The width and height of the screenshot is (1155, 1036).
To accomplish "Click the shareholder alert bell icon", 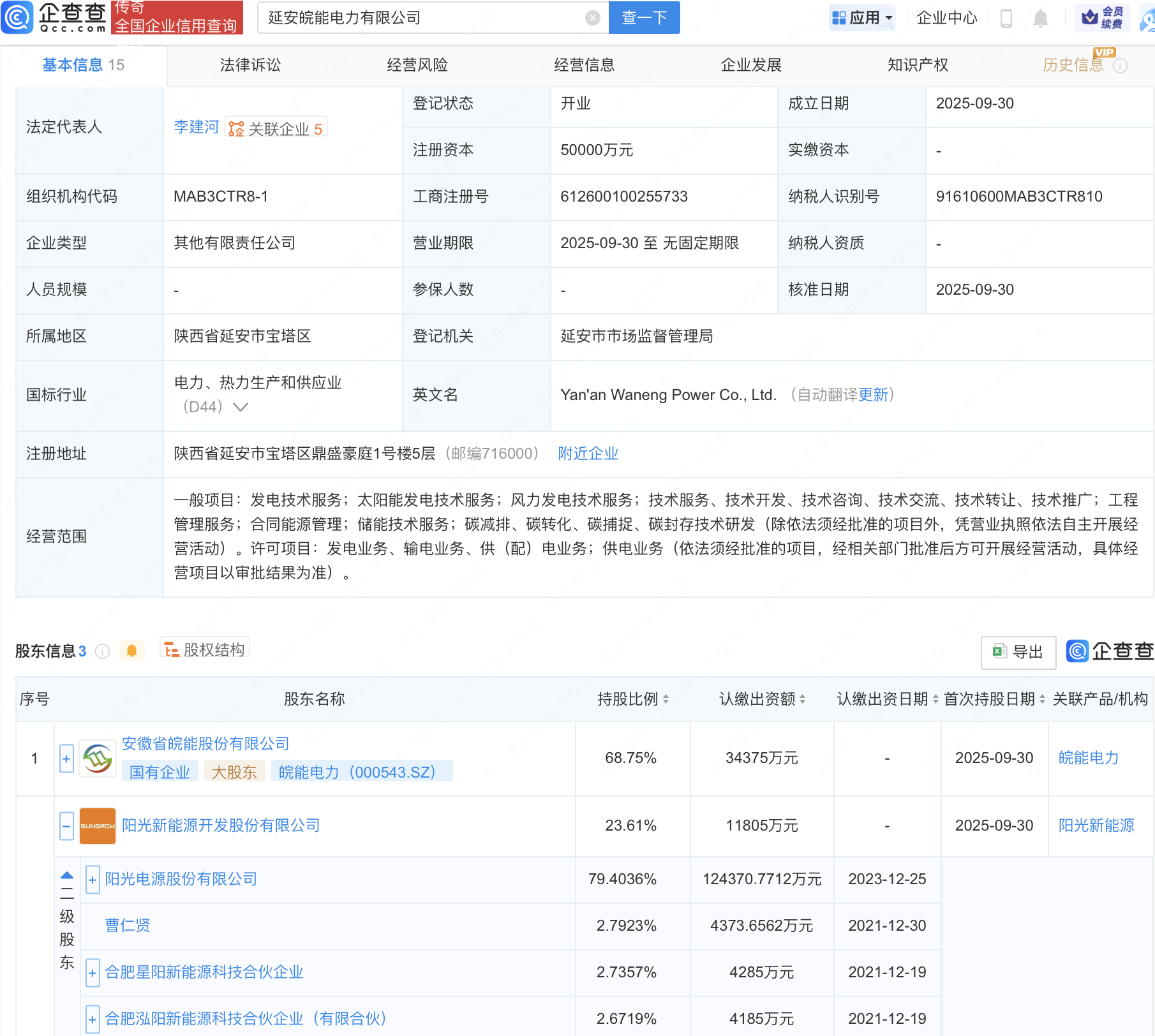I will click(131, 651).
